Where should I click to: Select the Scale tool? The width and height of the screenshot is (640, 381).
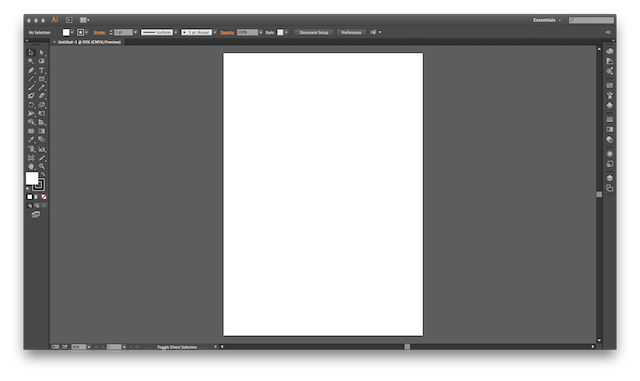42,105
